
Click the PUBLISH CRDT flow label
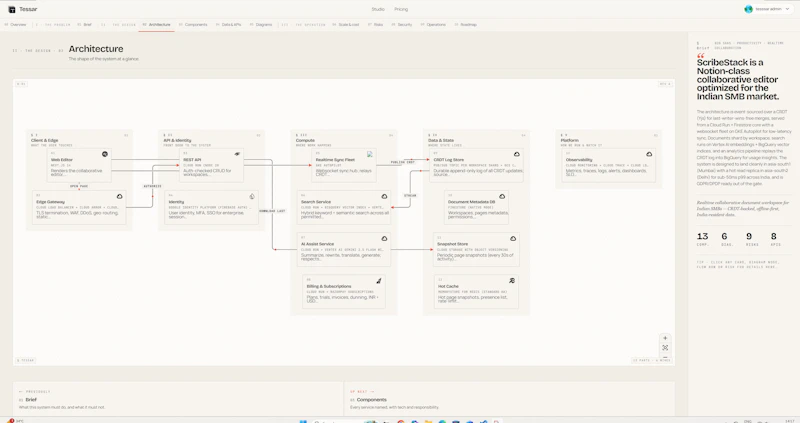pyautogui.click(x=403, y=162)
